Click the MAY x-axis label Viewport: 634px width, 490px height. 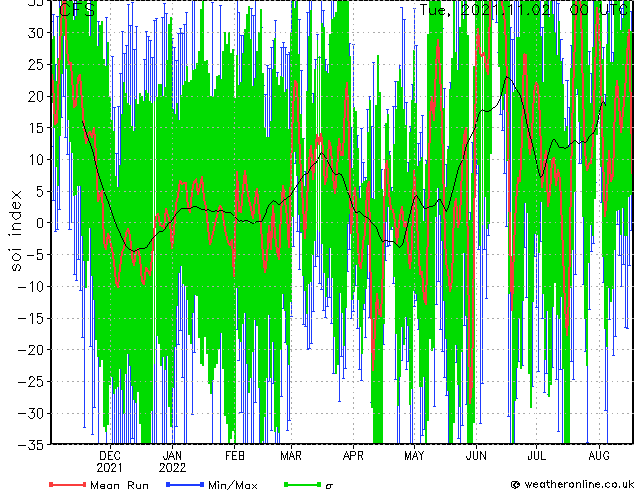click(414, 456)
